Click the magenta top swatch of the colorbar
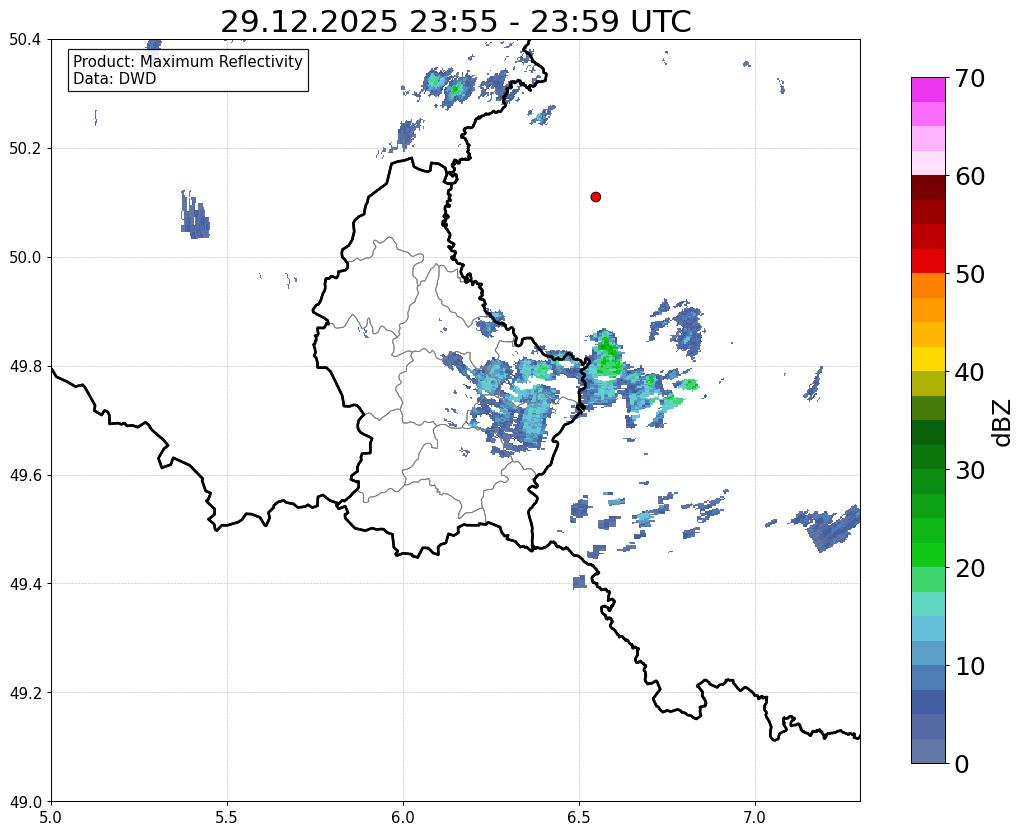 pos(928,90)
